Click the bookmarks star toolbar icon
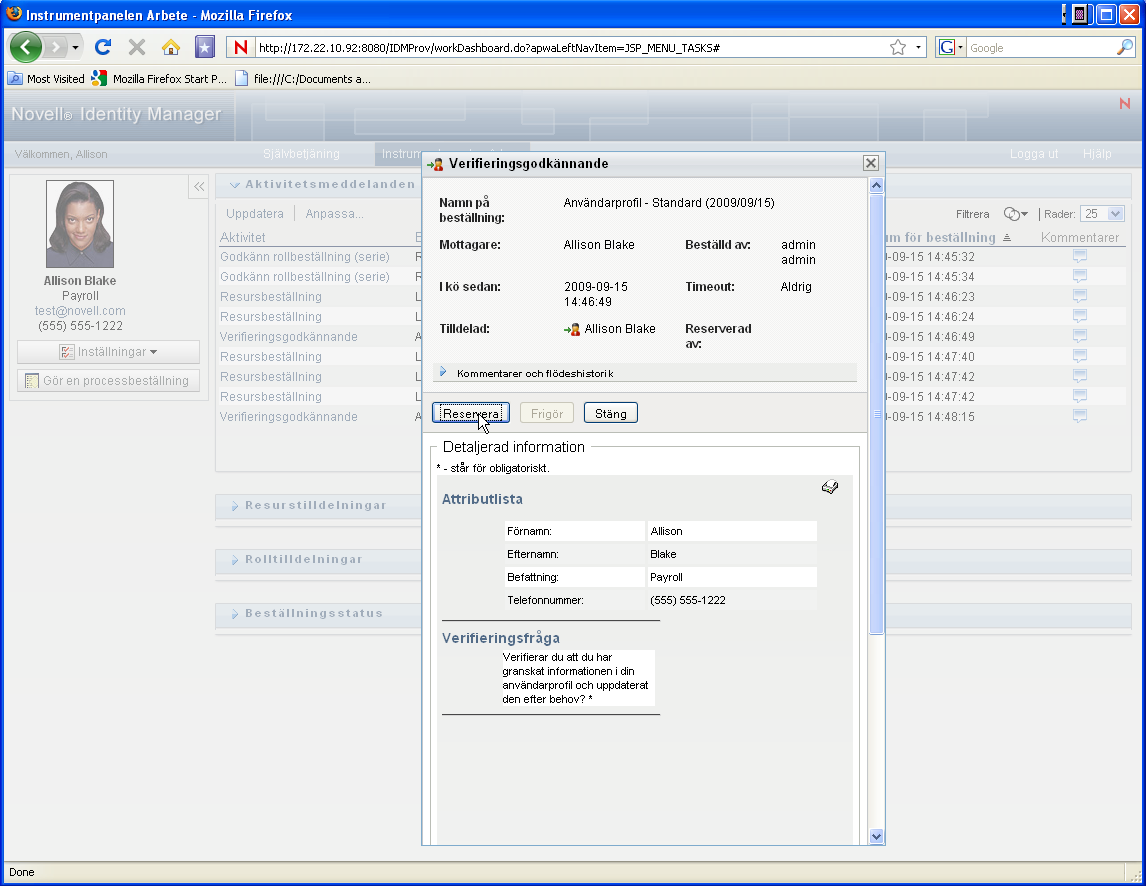The width and height of the screenshot is (1146, 886). point(205,48)
